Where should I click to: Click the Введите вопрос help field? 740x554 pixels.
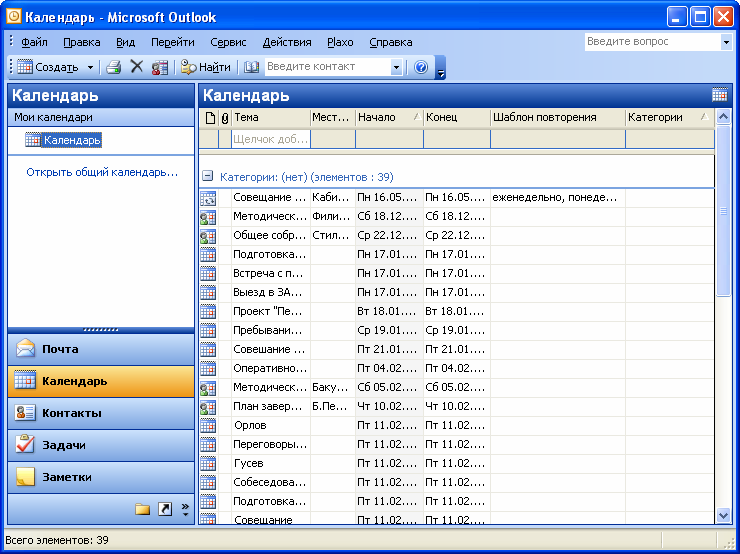pos(653,42)
